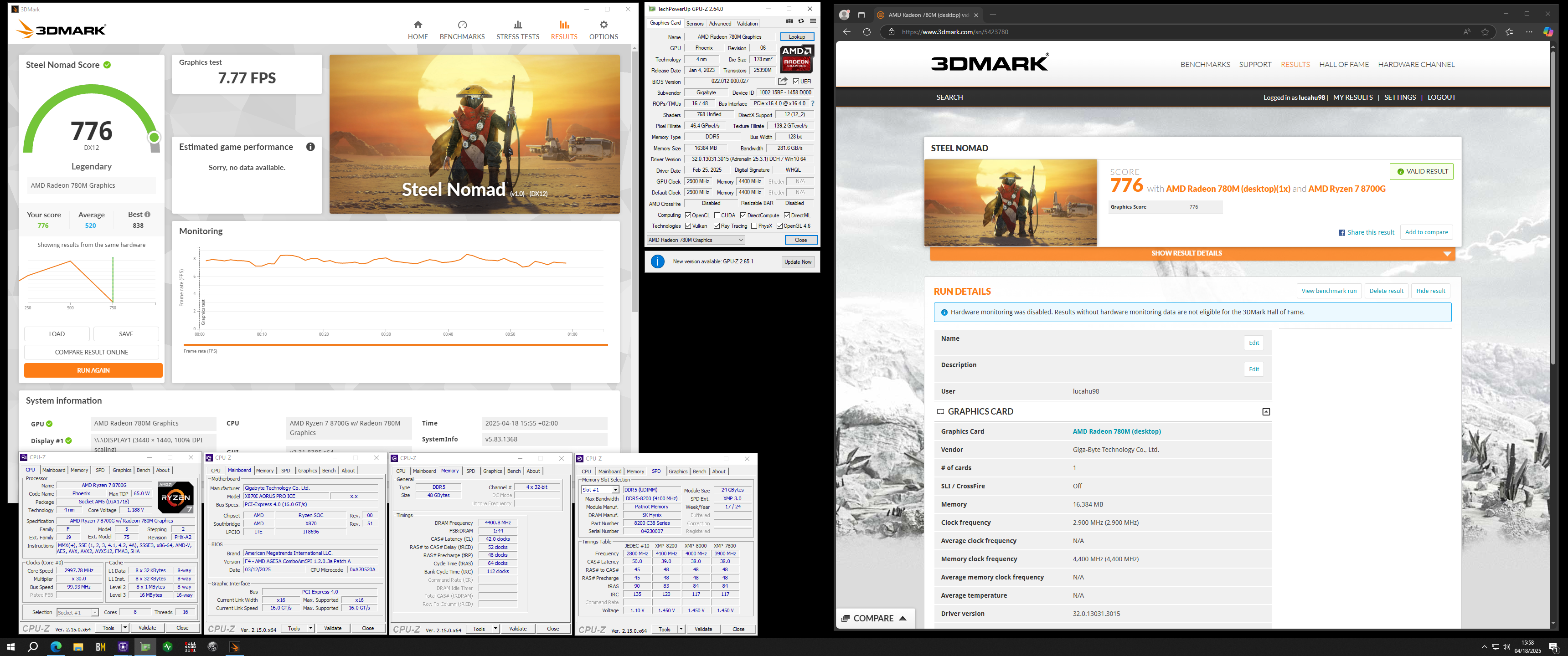Screen dimensions: 1568x656
Task: Toggle the Ray Tracing checkbox in GPU-Z
Action: click(x=717, y=226)
